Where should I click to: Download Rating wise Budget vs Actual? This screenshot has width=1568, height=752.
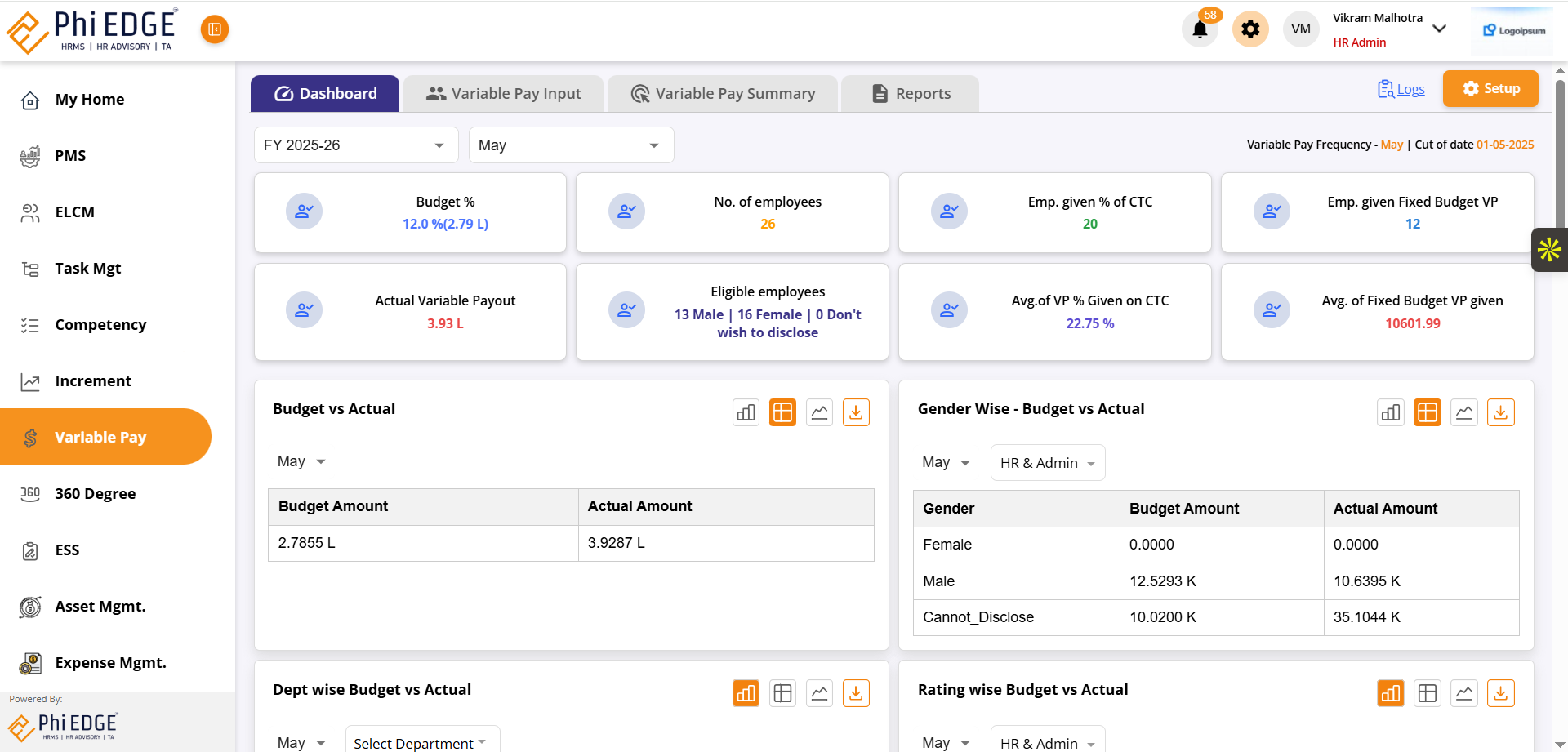[x=1500, y=693]
